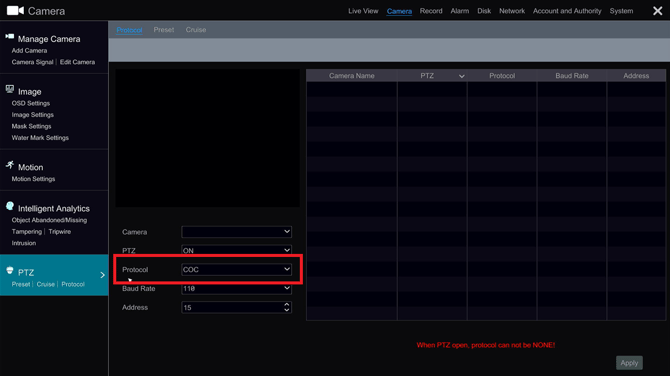This screenshot has width=670, height=376.
Task: Open the PTZ ON dropdown
Action: click(236, 250)
